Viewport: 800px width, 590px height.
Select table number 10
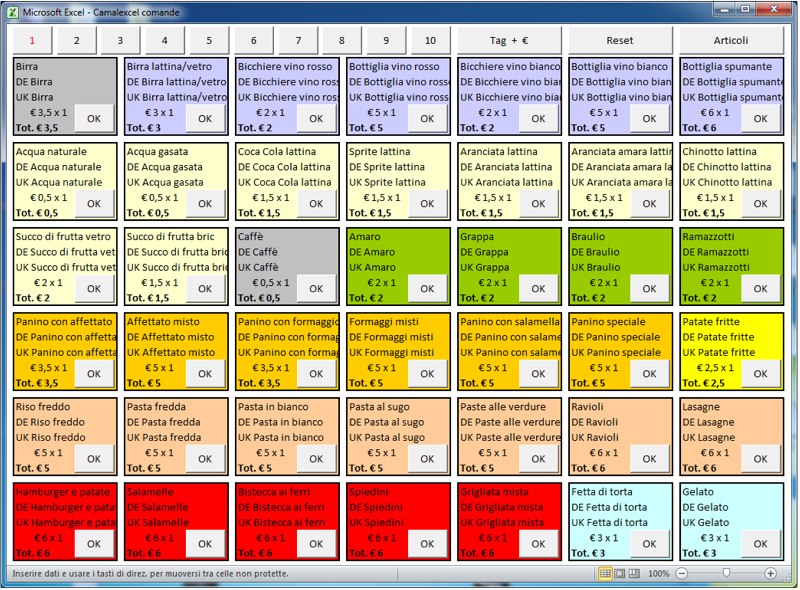431,40
